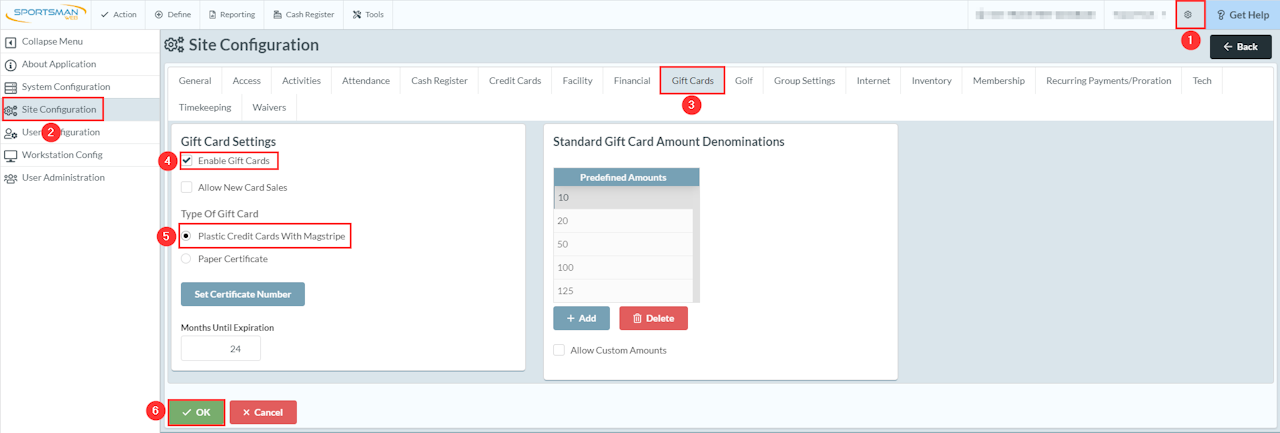Switch to the Golf tab
Viewport: 1280px width, 433px height.
[744, 81]
